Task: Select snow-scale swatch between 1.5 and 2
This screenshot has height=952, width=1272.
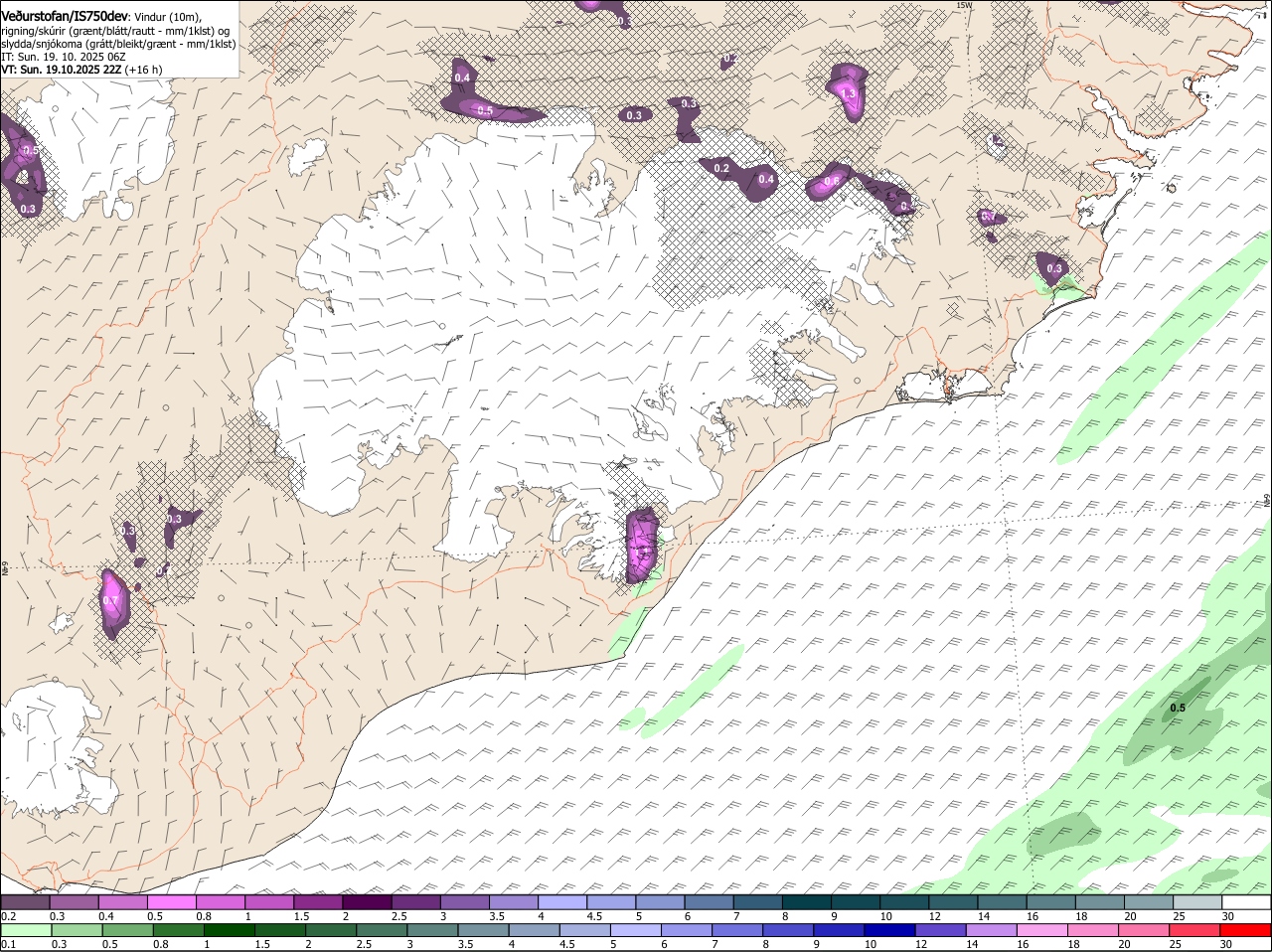Action: (318, 902)
